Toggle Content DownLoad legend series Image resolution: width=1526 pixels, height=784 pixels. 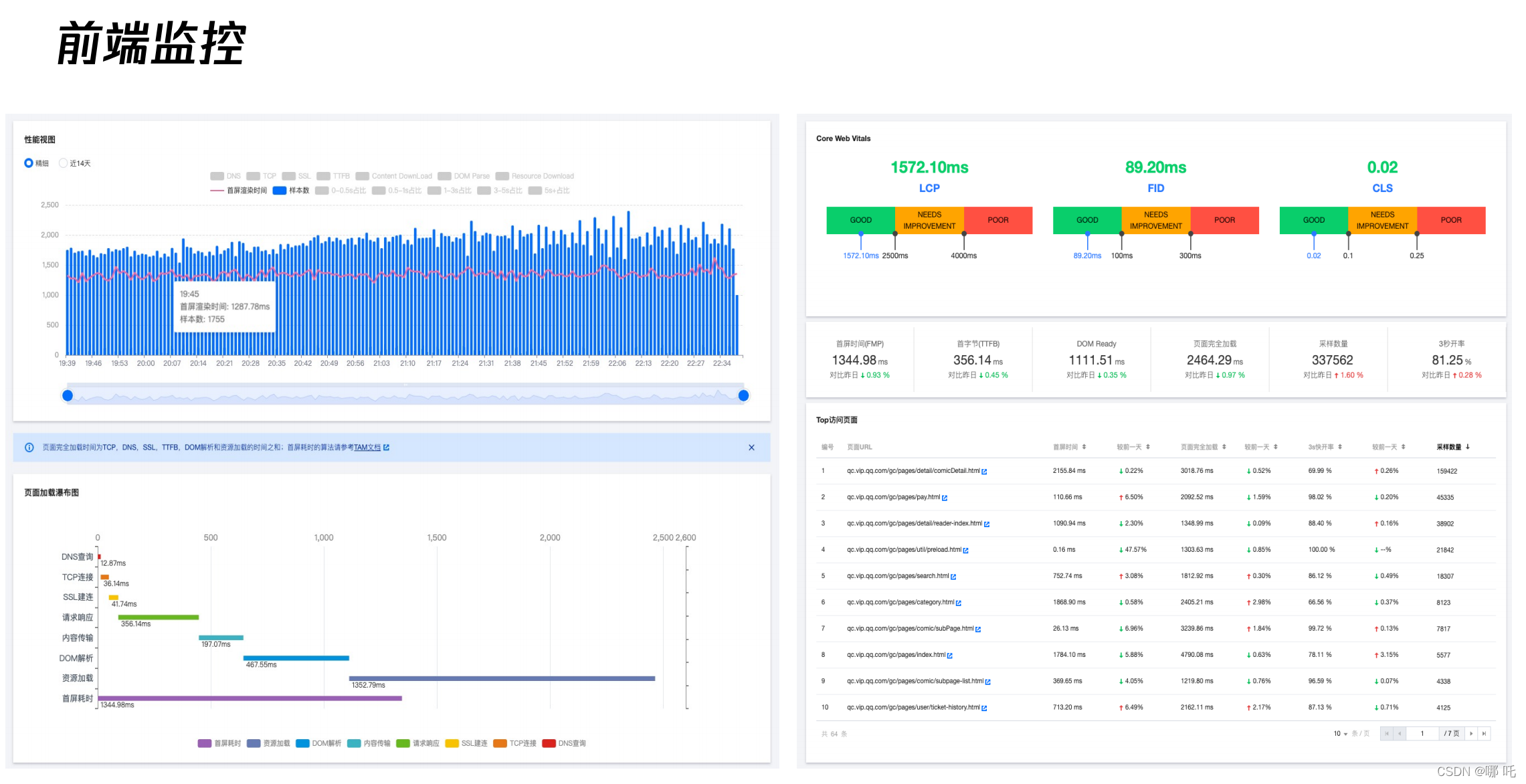[x=394, y=176]
